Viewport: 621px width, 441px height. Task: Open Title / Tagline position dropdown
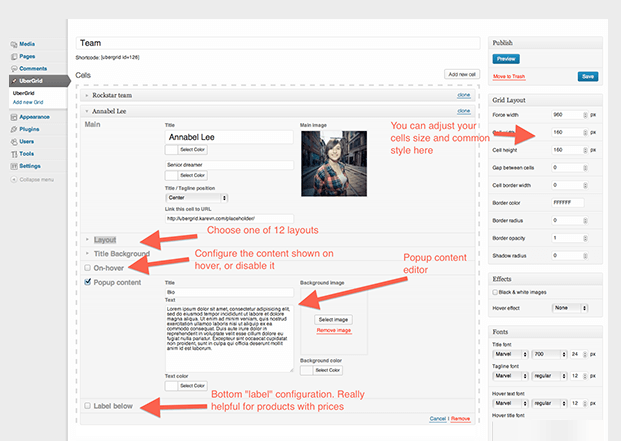(x=196, y=198)
